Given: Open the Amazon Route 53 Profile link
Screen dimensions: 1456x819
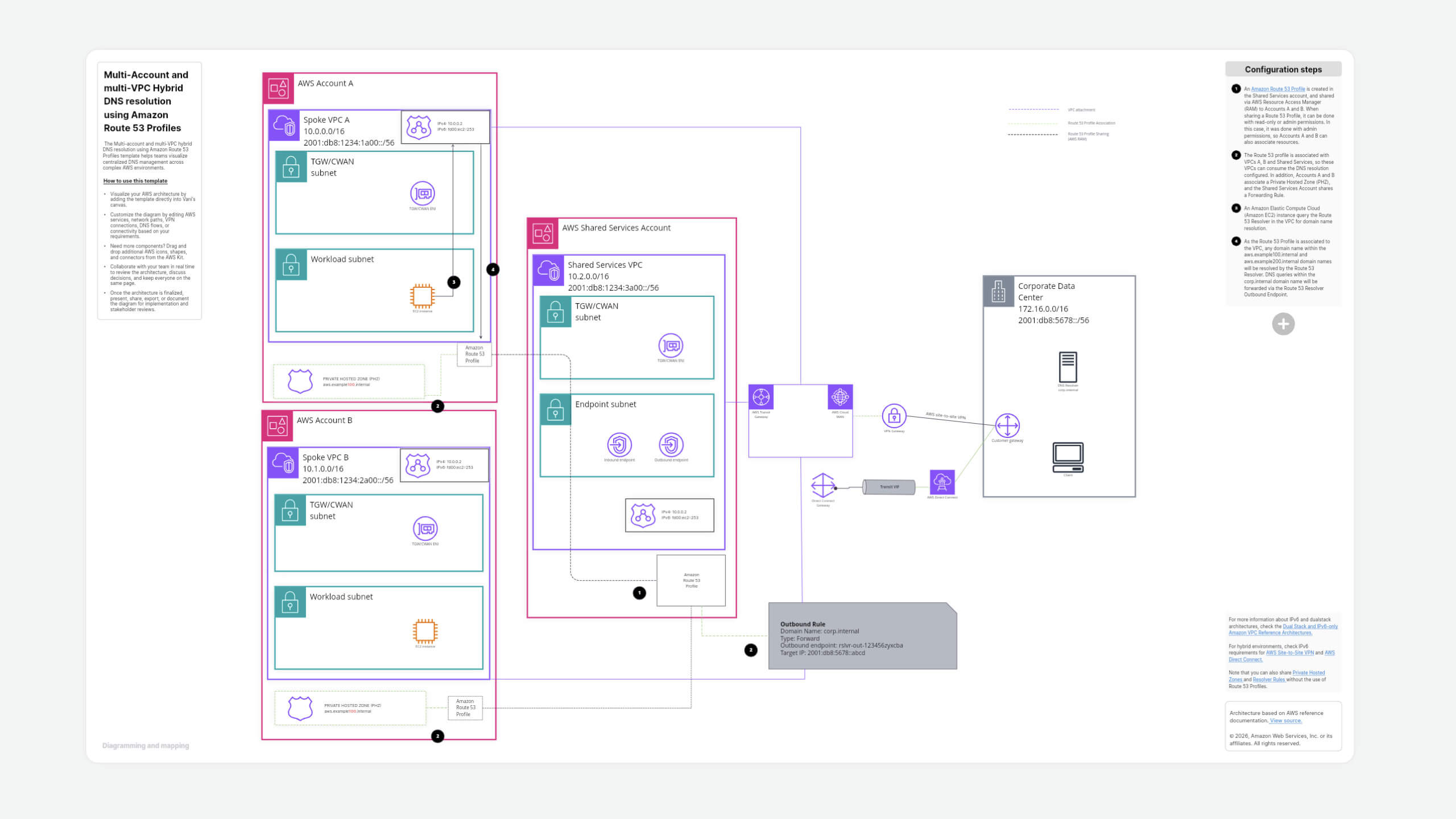Looking at the screenshot, I should (1278, 89).
